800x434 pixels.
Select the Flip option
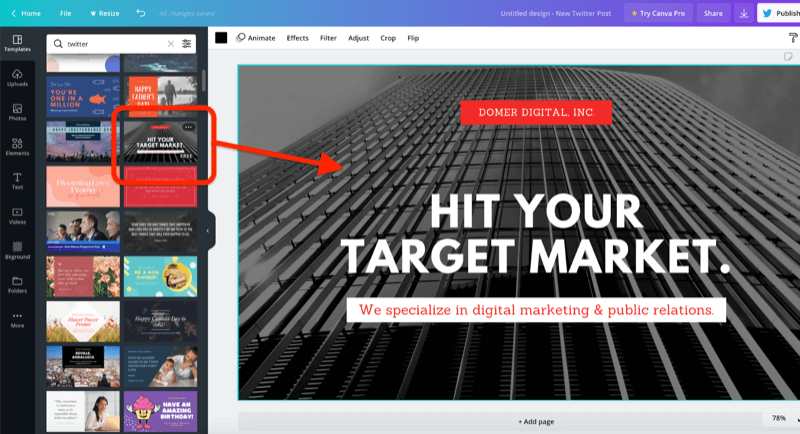pos(413,38)
